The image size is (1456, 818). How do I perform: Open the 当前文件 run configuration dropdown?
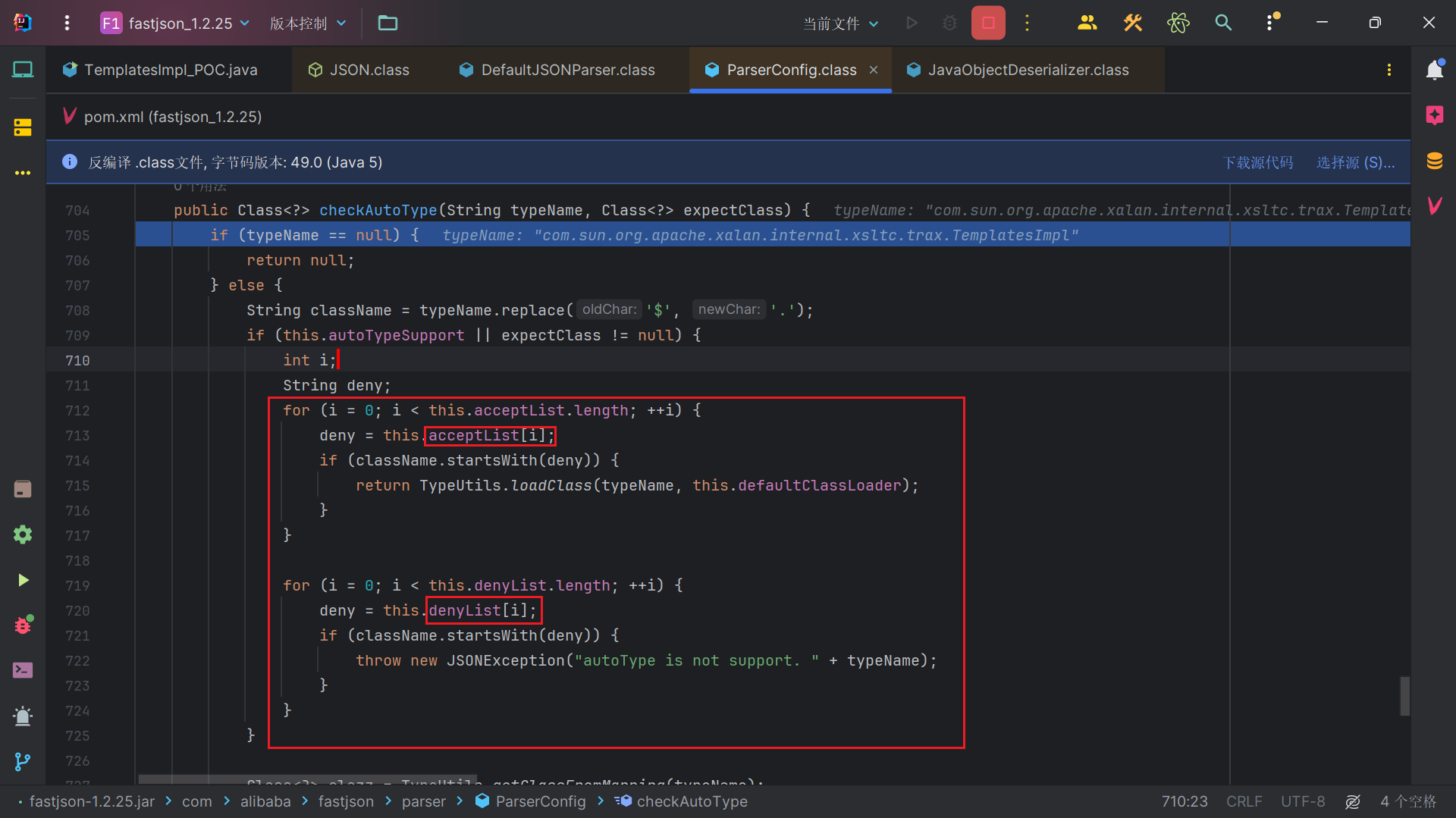click(841, 24)
